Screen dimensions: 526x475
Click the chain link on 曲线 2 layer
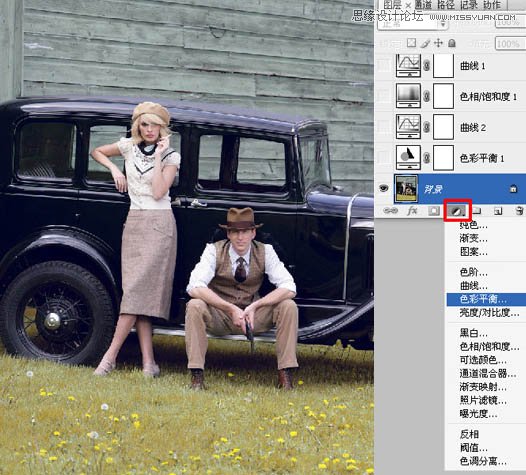pyautogui.click(x=427, y=127)
